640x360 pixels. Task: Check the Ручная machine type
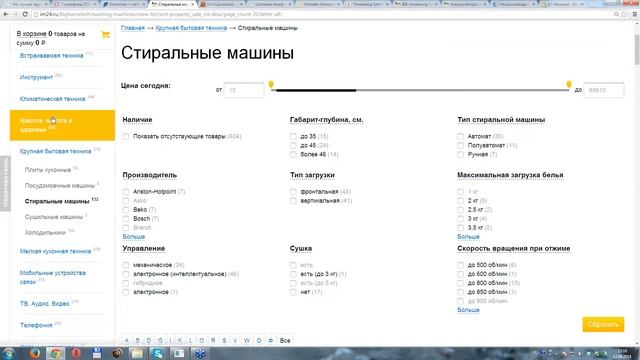click(x=460, y=154)
